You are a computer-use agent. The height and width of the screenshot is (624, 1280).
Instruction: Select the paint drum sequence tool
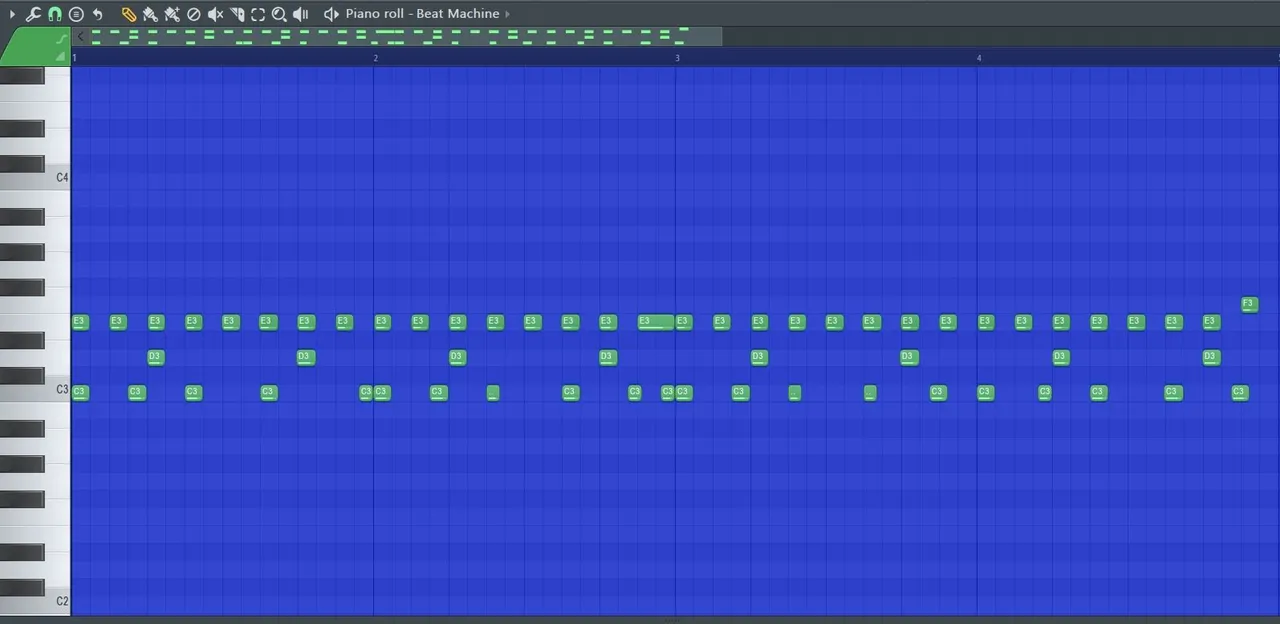pyautogui.click(x=172, y=14)
